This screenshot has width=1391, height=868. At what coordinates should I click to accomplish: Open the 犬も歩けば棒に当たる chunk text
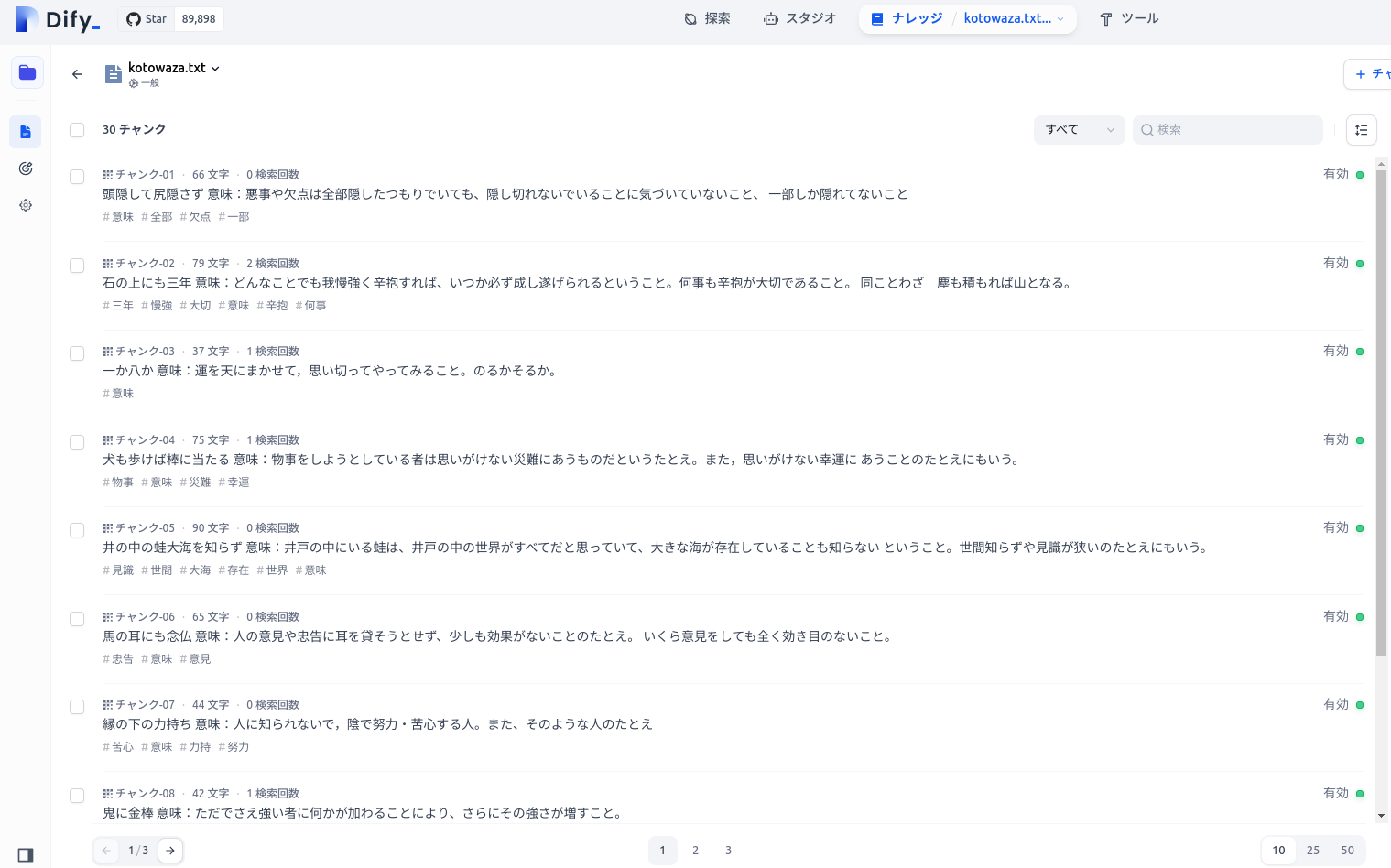click(562, 460)
